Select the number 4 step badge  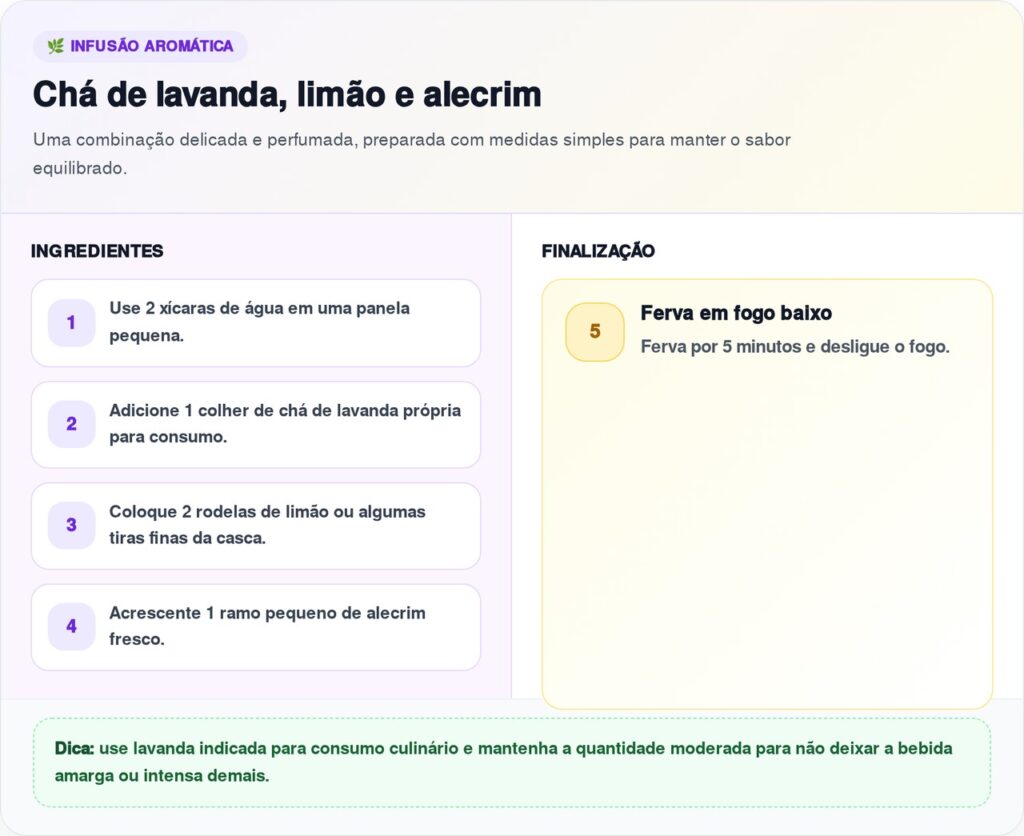point(71,627)
